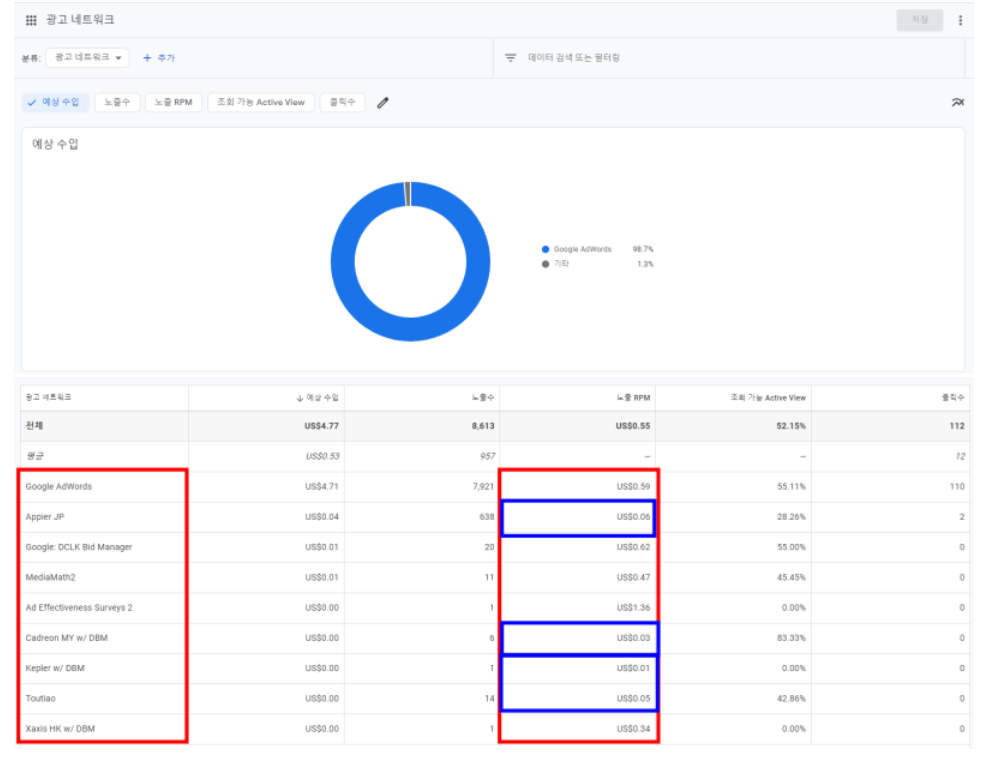Viewport: 990px width, 759px height.
Task: Open the three-dot more options menu
Action: pos(960,20)
